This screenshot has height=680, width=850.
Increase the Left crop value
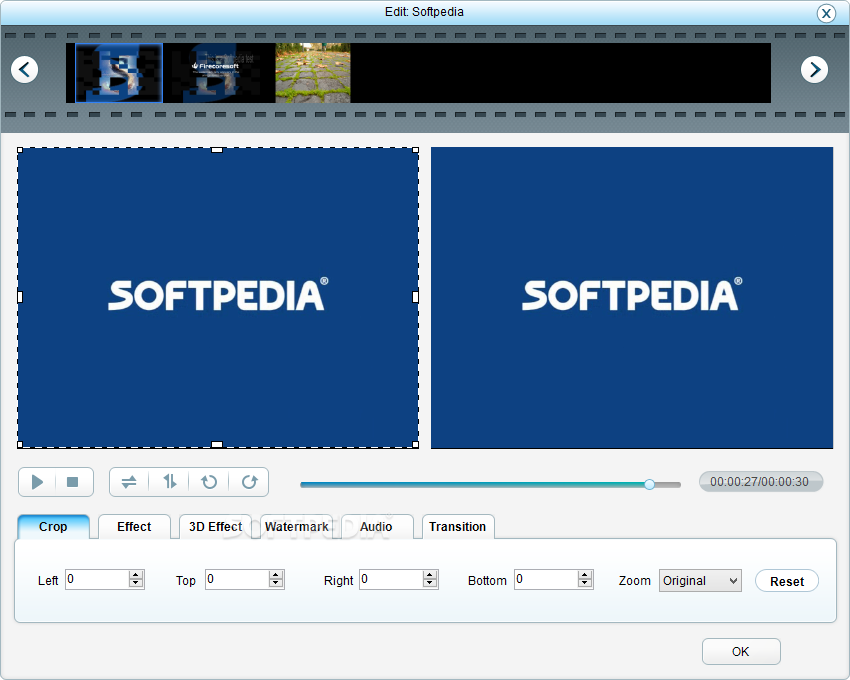pyautogui.click(x=136, y=575)
